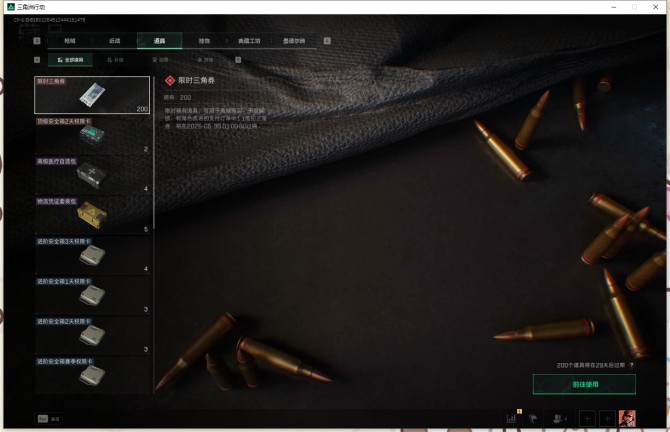Click the key hint icon right of the sub-tabs
This screenshot has height=432, width=670.
tap(238, 60)
